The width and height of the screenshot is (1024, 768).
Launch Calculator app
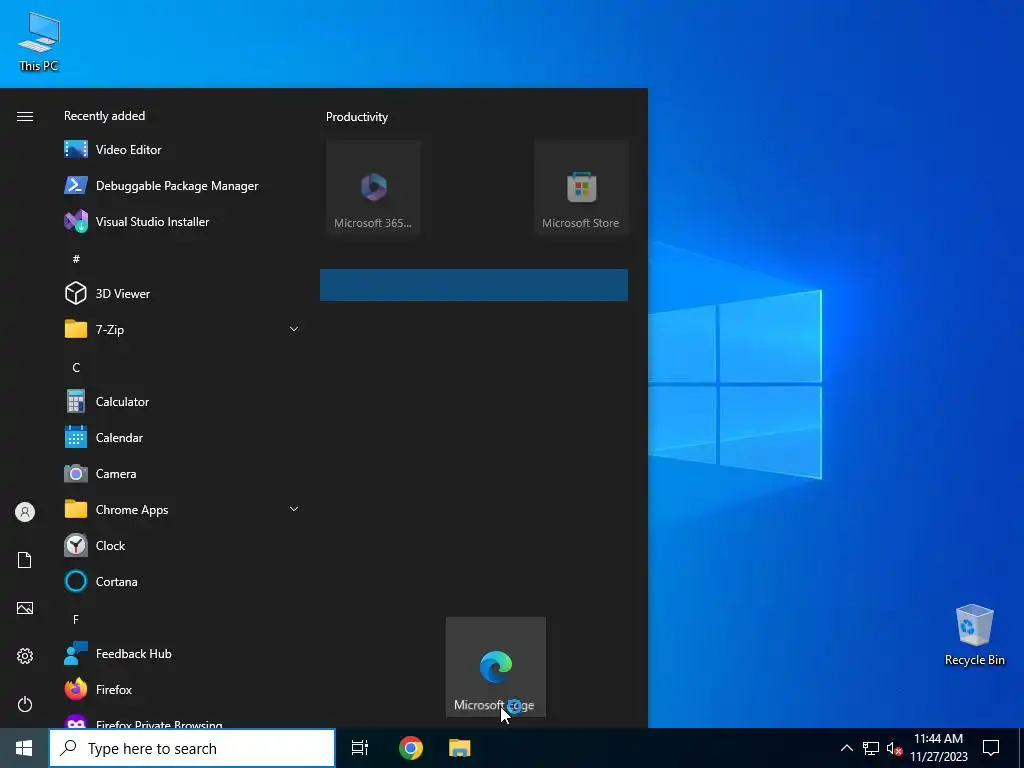(x=182, y=402)
